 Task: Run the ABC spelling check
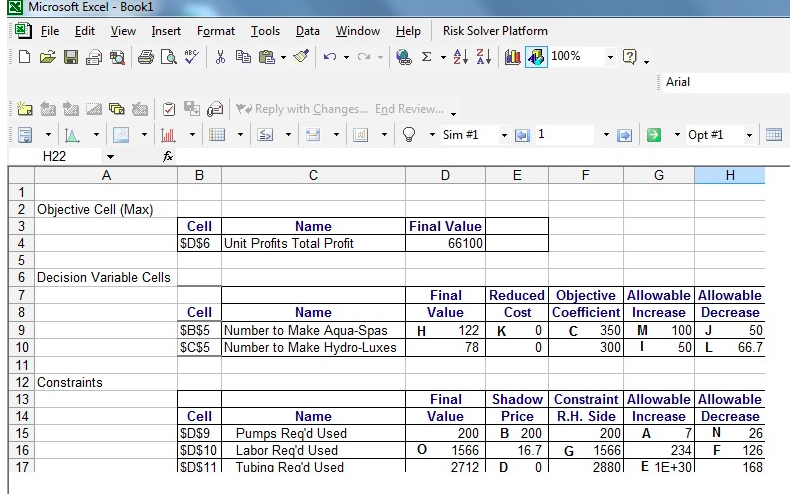pos(193,57)
